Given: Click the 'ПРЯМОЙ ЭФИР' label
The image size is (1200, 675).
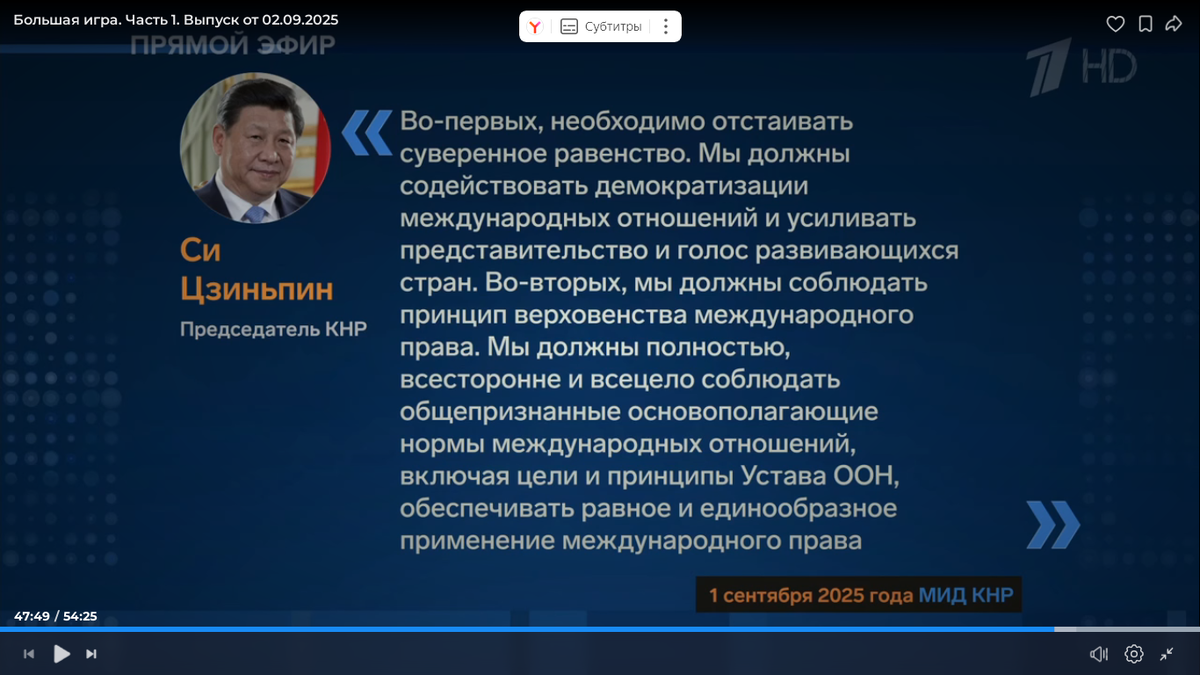Looking at the screenshot, I should 235,44.
